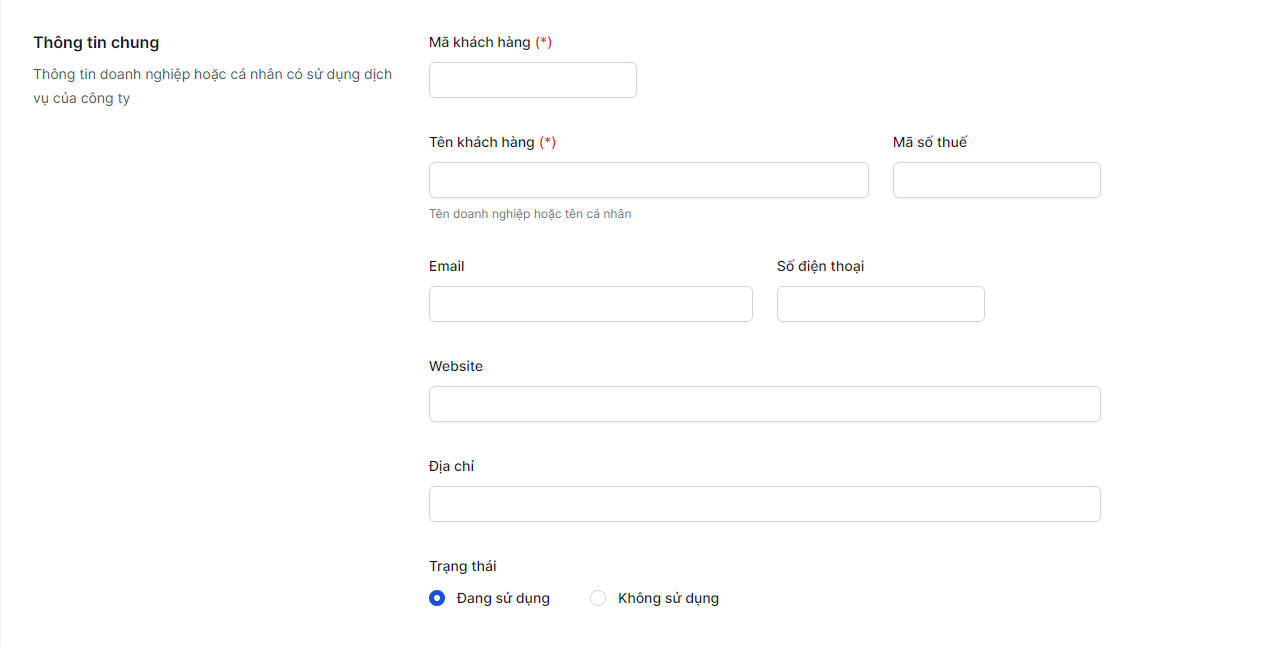
Task: Click the 'Mã khách hàng (*)' field label
Action: [x=490, y=42]
